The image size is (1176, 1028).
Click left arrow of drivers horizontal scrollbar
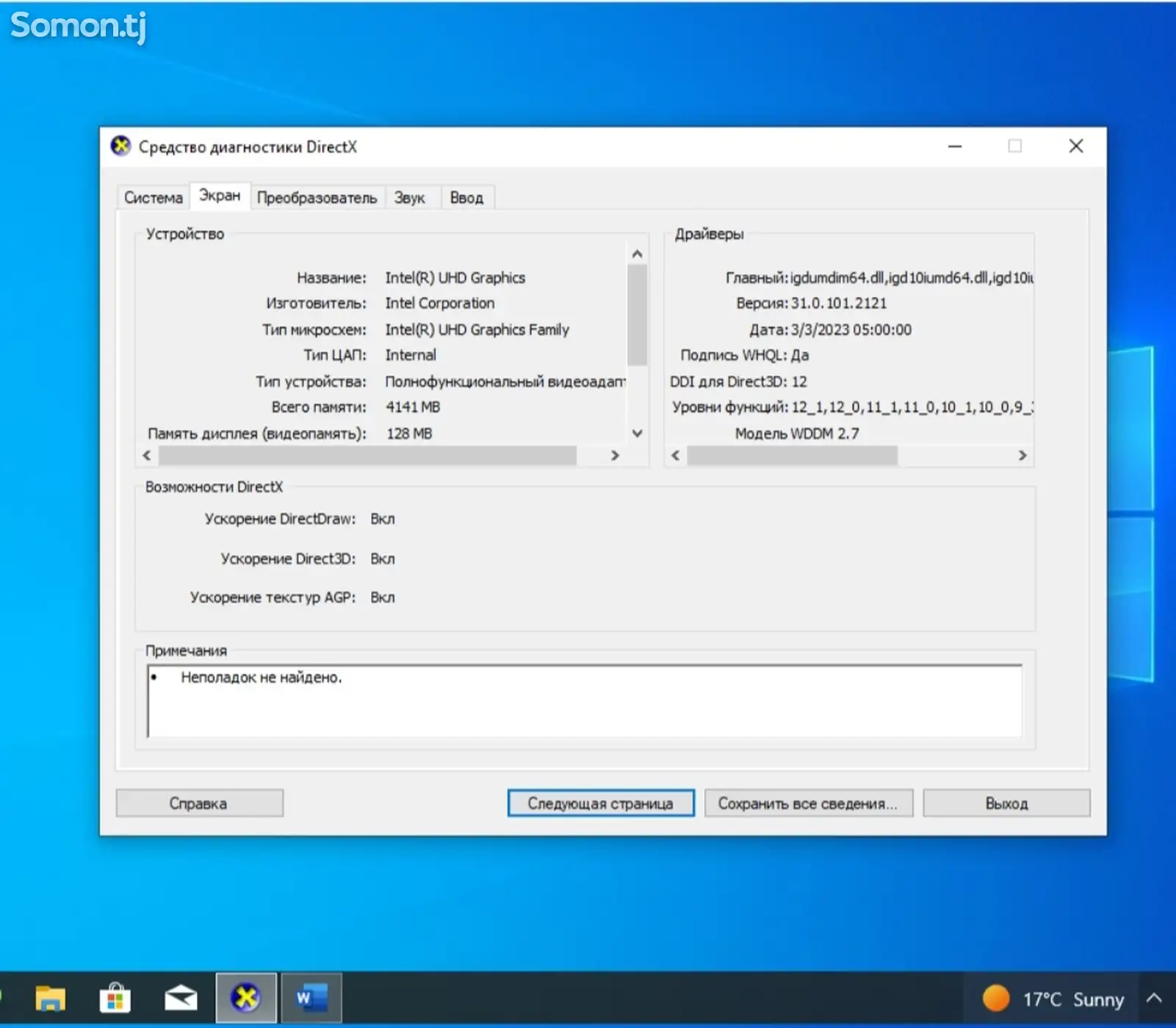click(675, 456)
